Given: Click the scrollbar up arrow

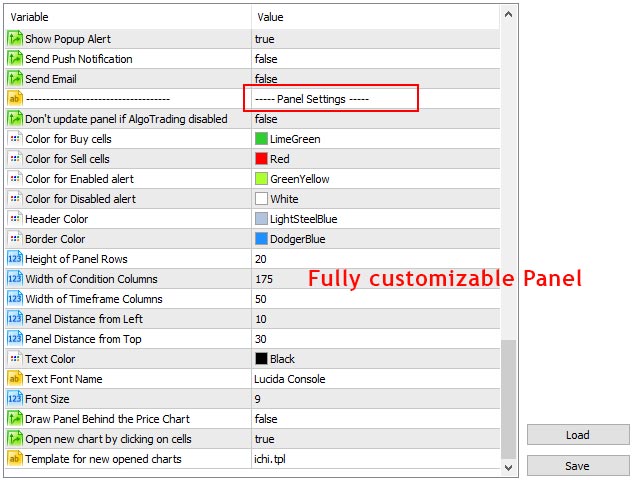Looking at the screenshot, I should 509,16.
